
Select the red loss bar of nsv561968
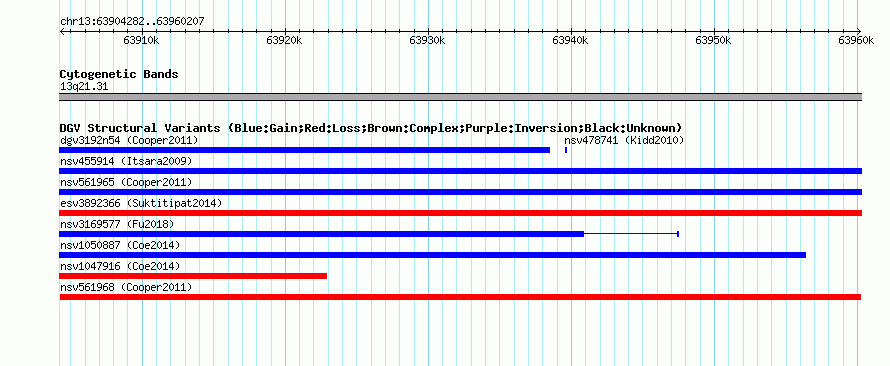(460, 297)
